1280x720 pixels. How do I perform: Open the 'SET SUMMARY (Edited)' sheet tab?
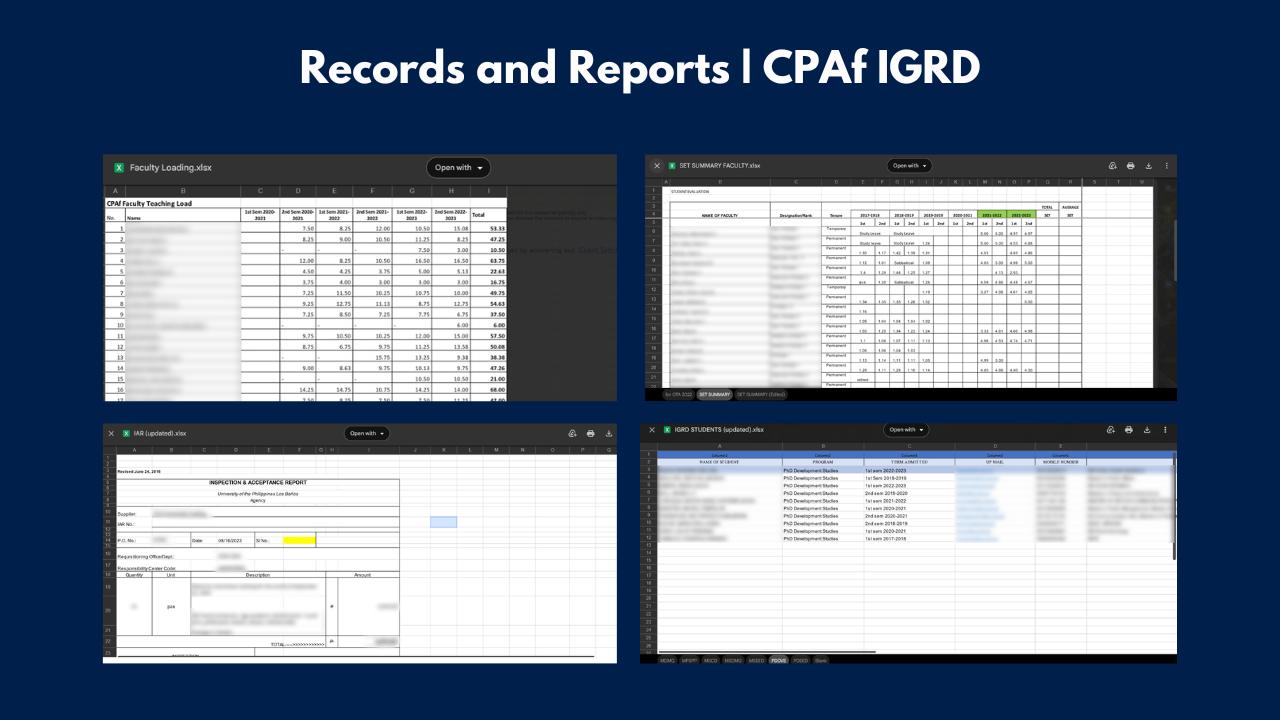[762, 395]
